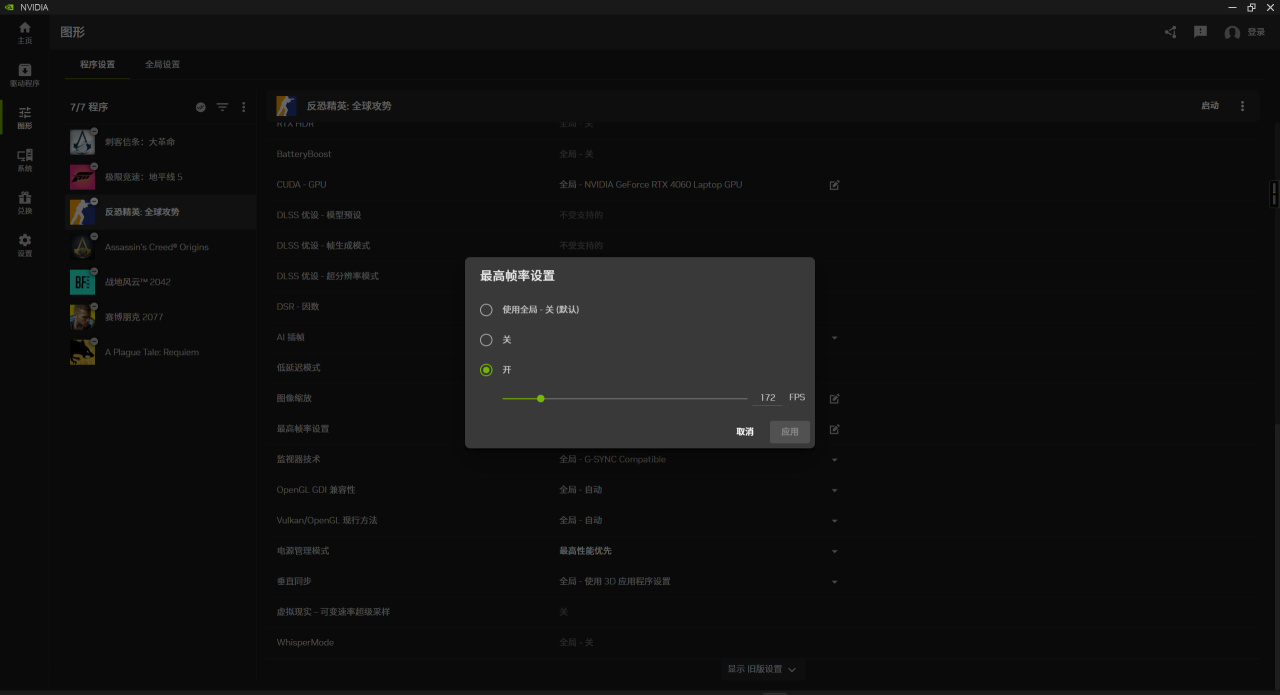
Task: Click the user account avatar icon
Action: click(x=1232, y=33)
